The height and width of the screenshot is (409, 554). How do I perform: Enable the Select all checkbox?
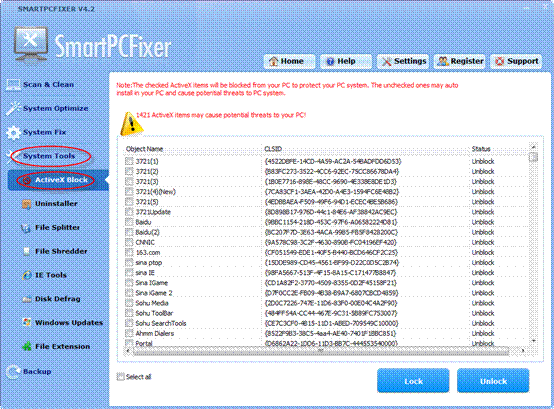121,377
